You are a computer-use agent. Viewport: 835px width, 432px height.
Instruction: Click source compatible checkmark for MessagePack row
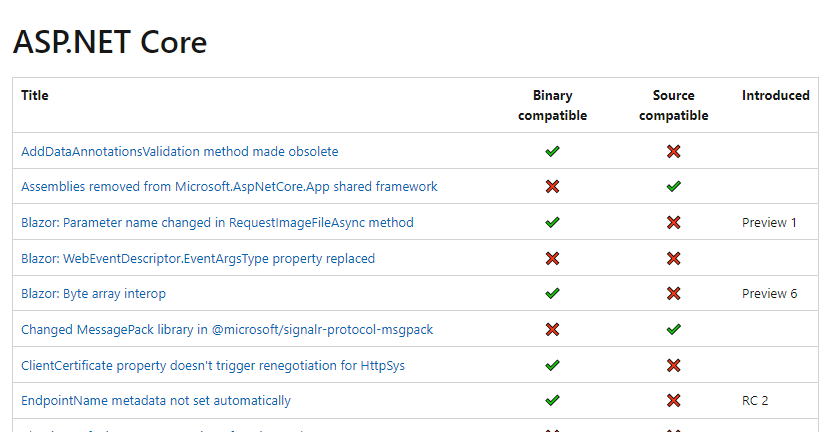coord(674,329)
